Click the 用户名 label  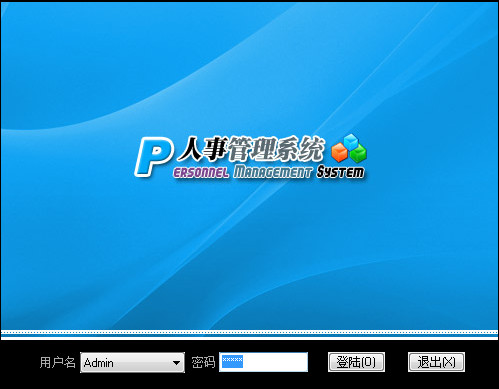tap(58, 362)
